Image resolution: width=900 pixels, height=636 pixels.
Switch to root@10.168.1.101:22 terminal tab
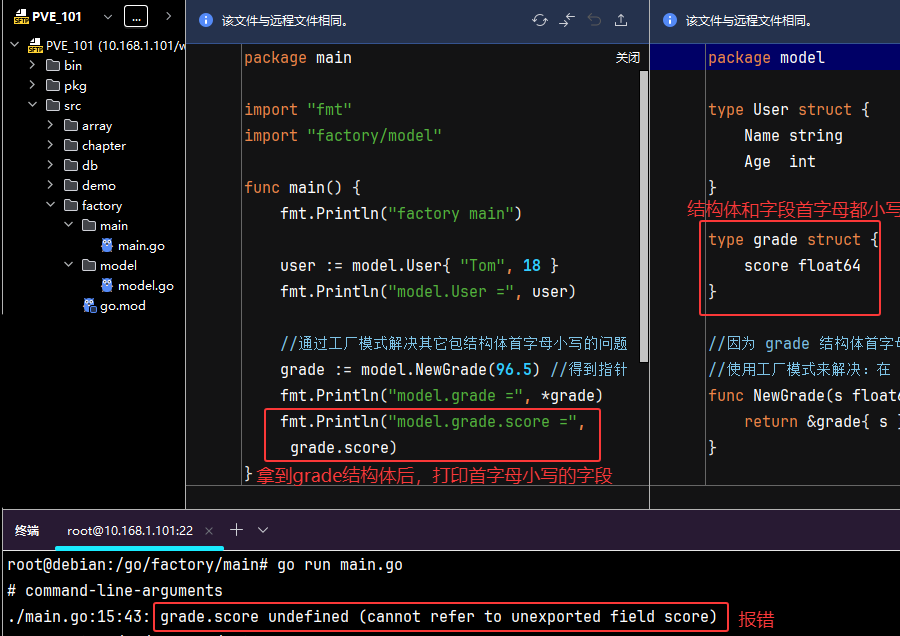coord(129,531)
